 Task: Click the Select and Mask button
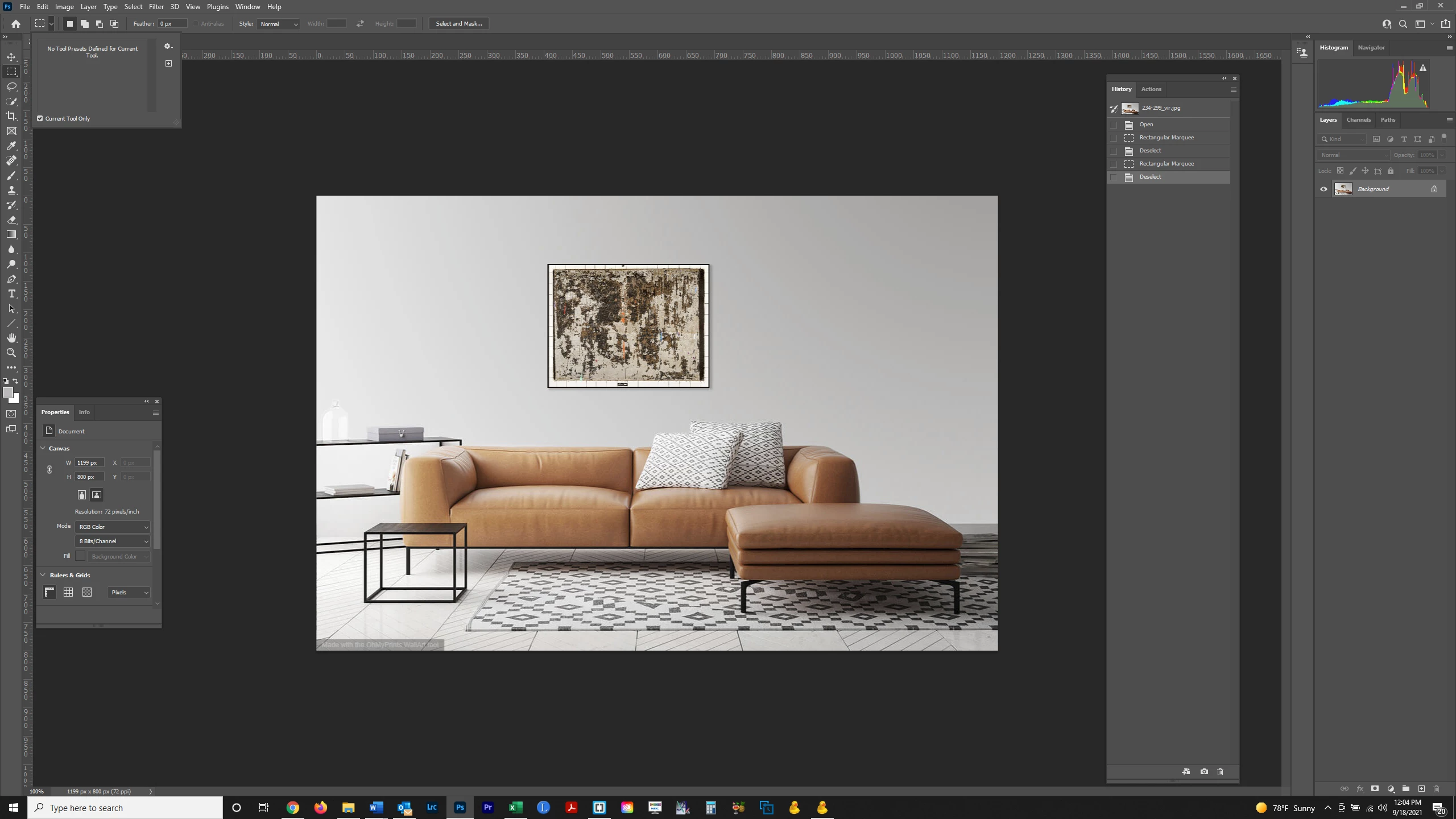pyautogui.click(x=458, y=24)
